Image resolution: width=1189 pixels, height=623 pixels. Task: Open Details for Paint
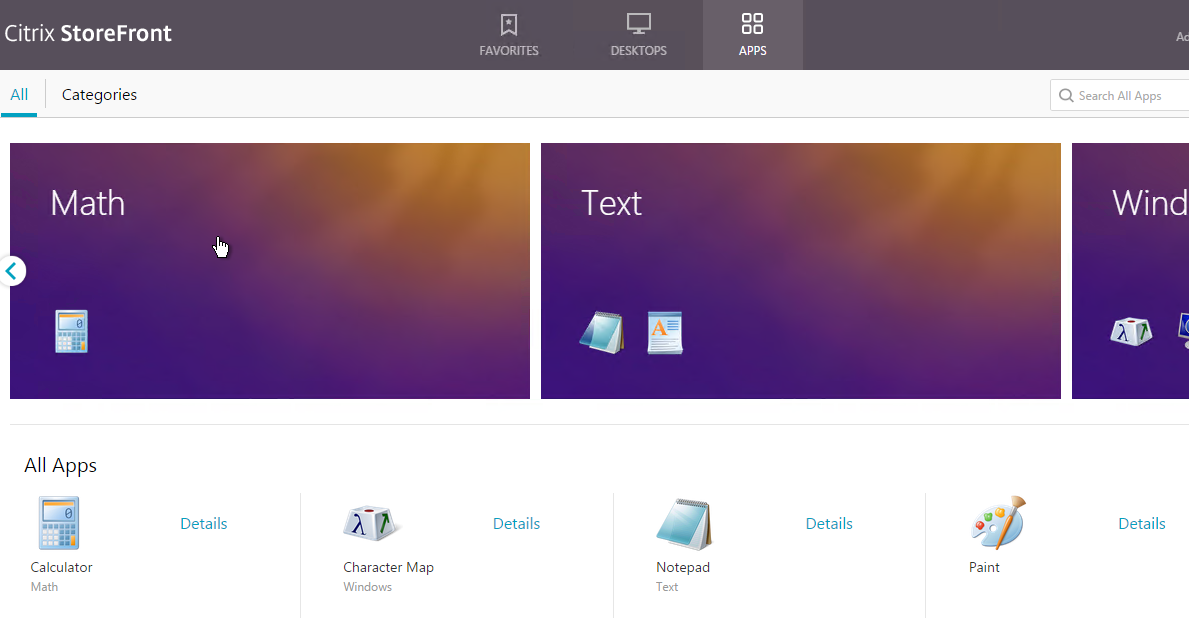click(x=1141, y=524)
